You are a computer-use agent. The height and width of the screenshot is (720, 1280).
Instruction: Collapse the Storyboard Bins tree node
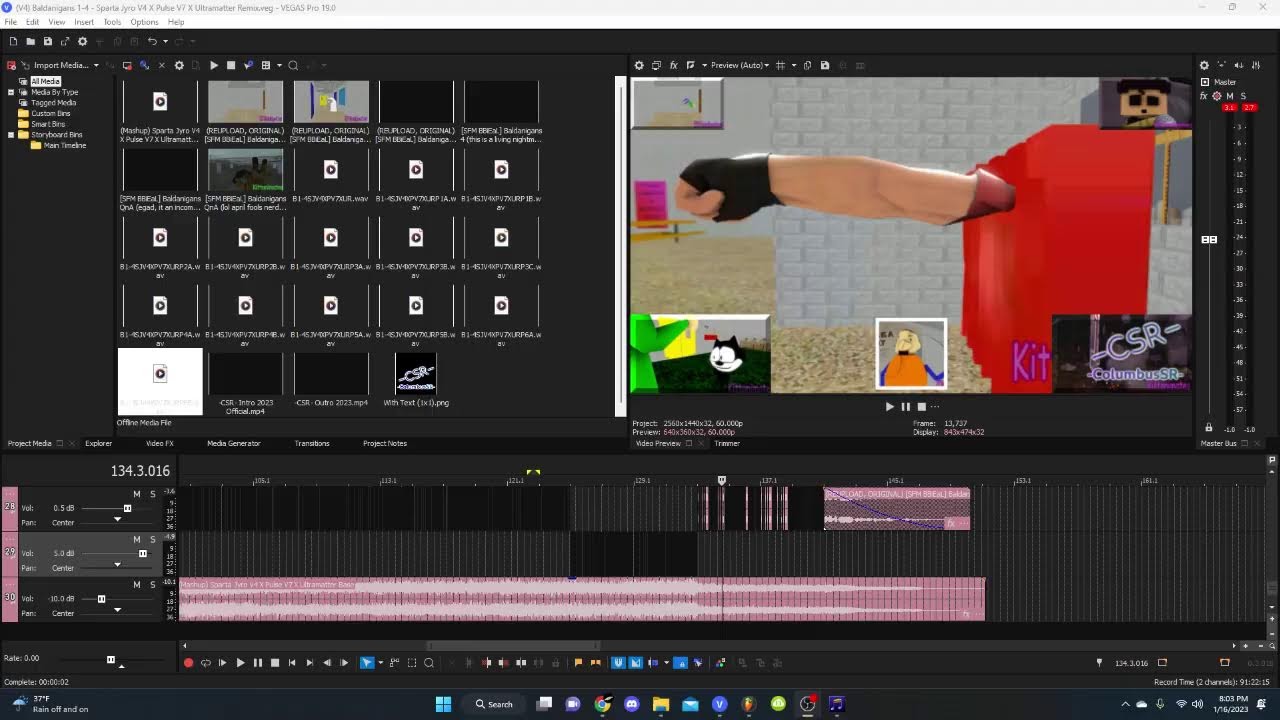pos(11,134)
